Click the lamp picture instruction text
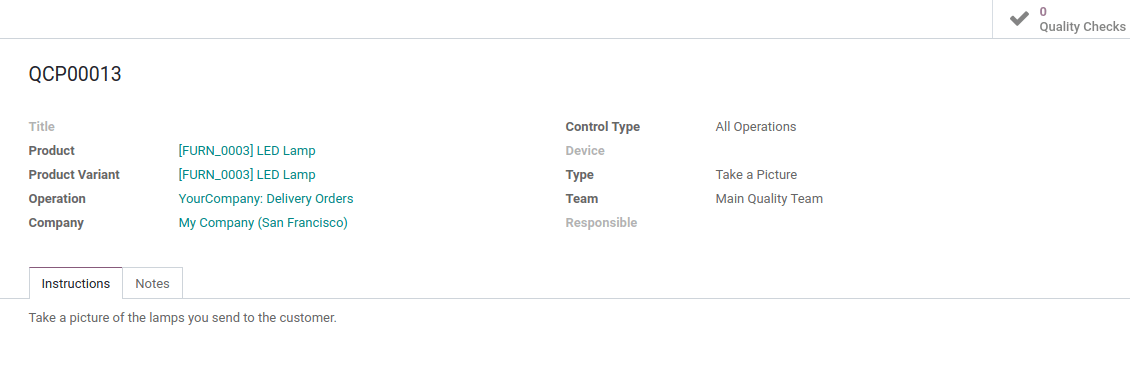1130x377 pixels. 182,317
